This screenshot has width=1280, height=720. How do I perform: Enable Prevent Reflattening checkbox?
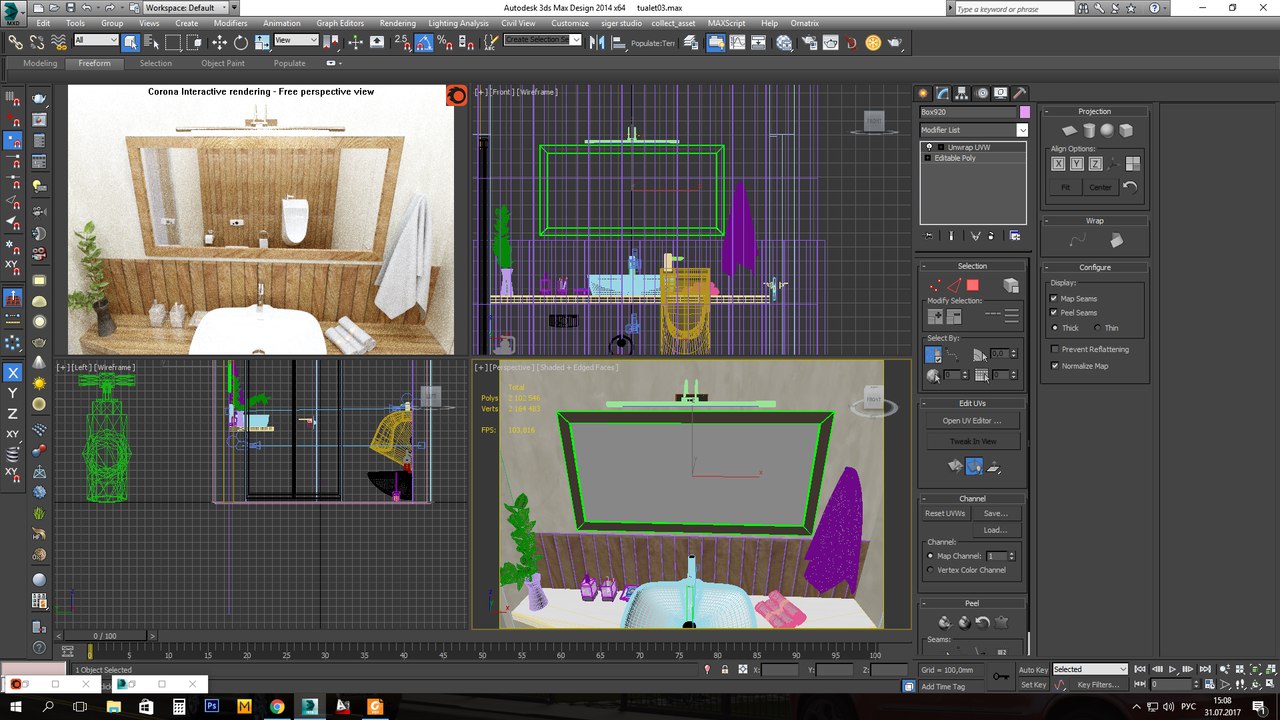[x=1054, y=349]
